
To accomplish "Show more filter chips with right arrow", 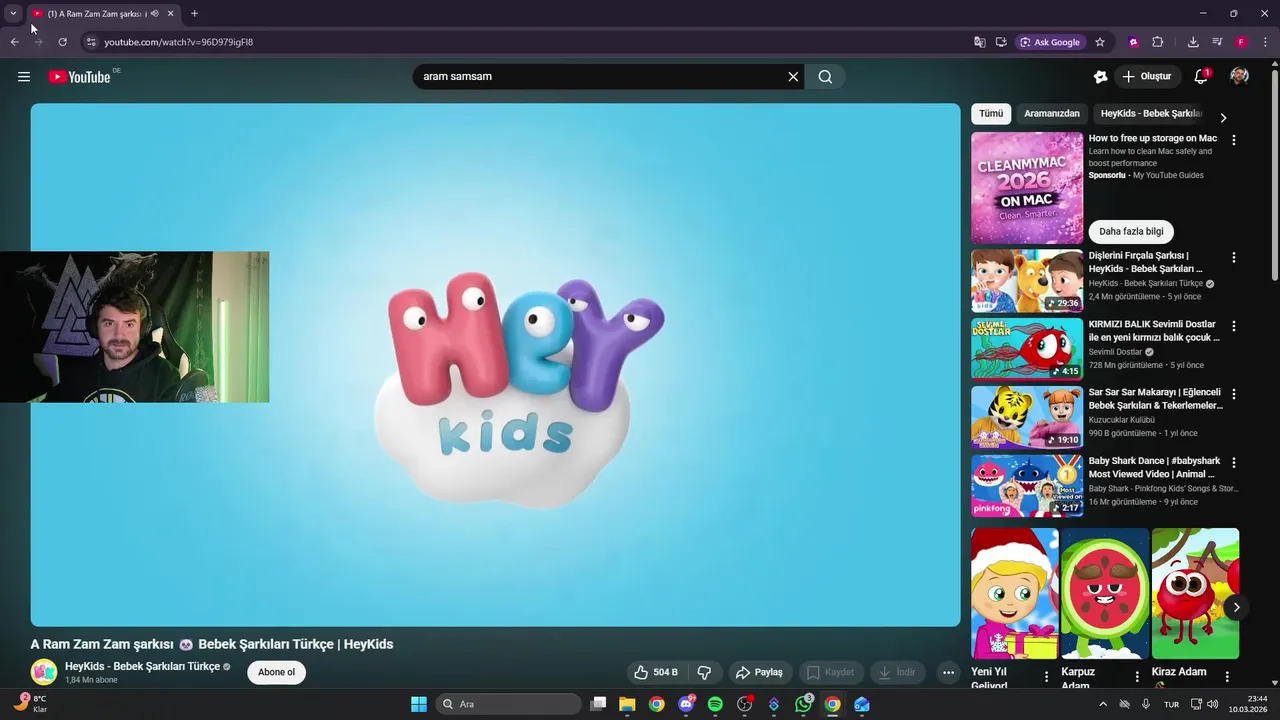I will point(1223,117).
